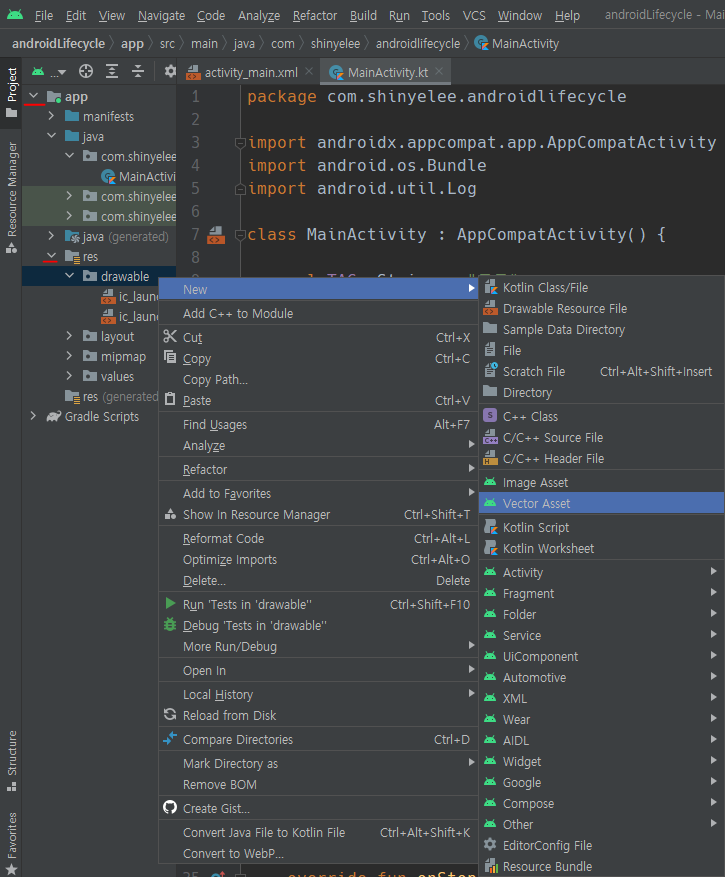The image size is (725, 877).
Task: Expand Gradle Scripts node
Action: (x=34, y=416)
